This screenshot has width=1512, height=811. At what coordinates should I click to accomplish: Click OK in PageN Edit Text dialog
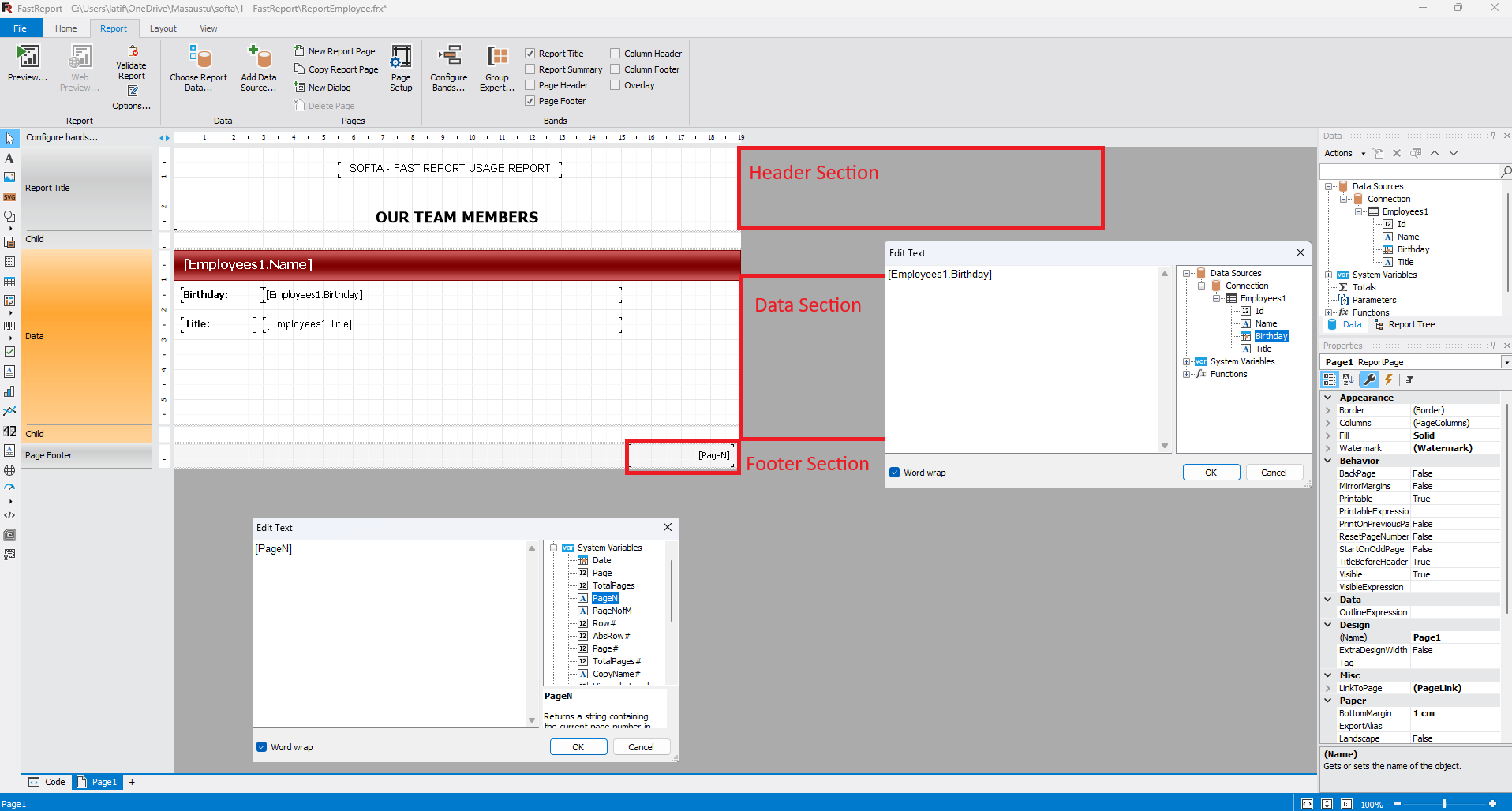[x=578, y=747]
